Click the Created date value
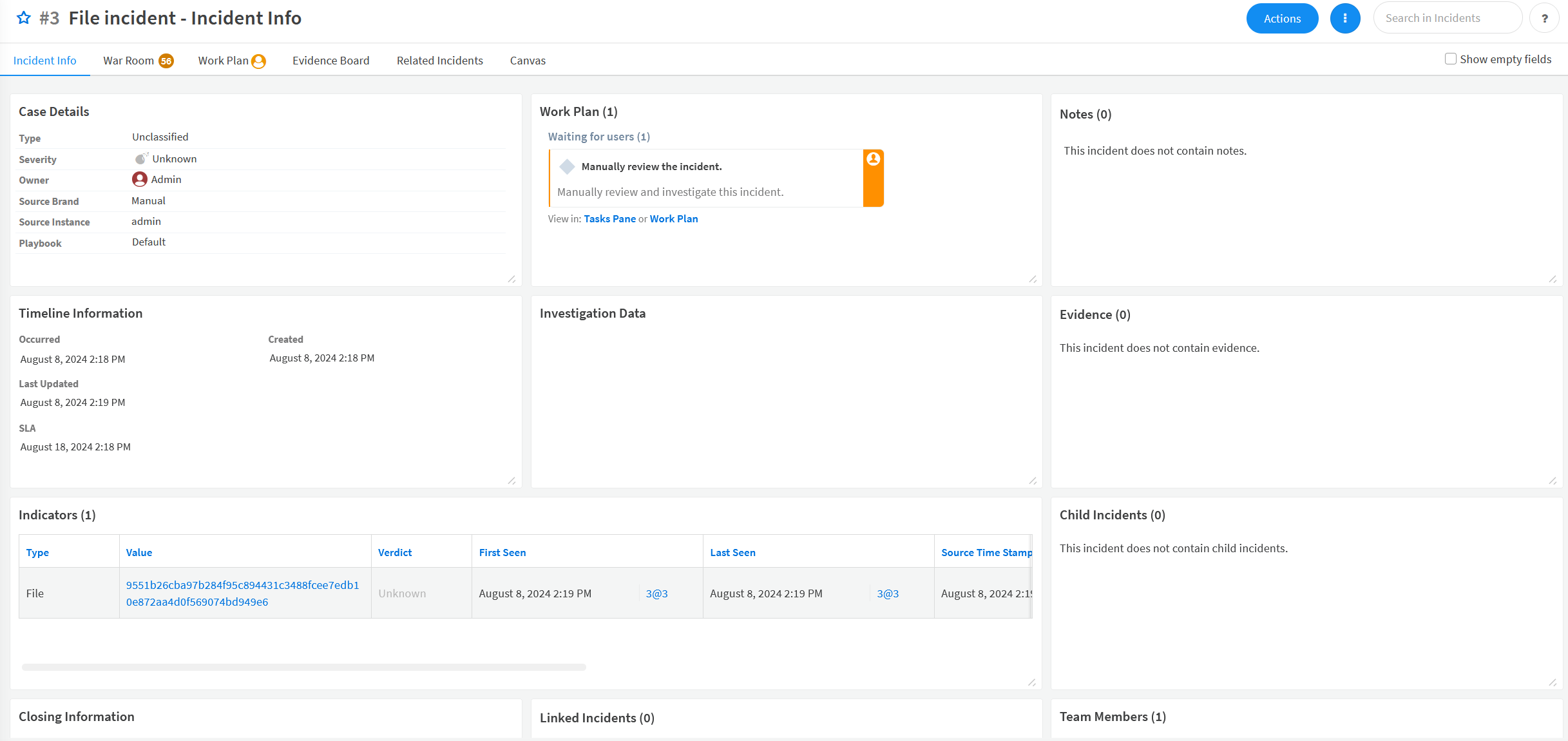The width and height of the screenshot is (1568, 741). [322, 358]
